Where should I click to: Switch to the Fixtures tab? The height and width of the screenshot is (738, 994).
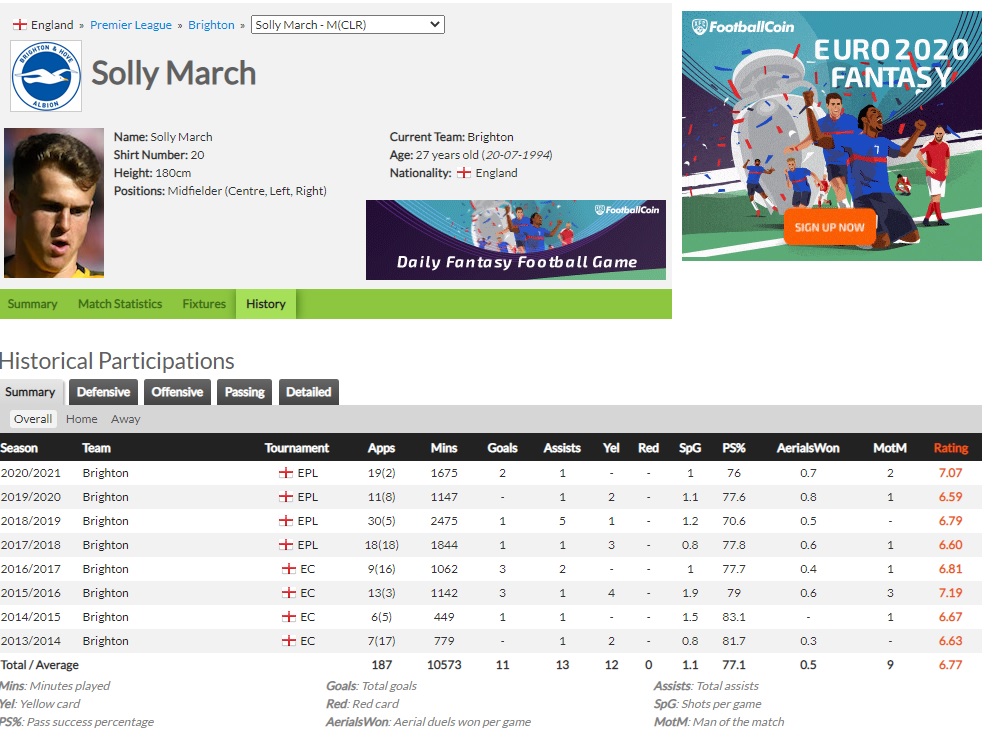click(204, 304)
